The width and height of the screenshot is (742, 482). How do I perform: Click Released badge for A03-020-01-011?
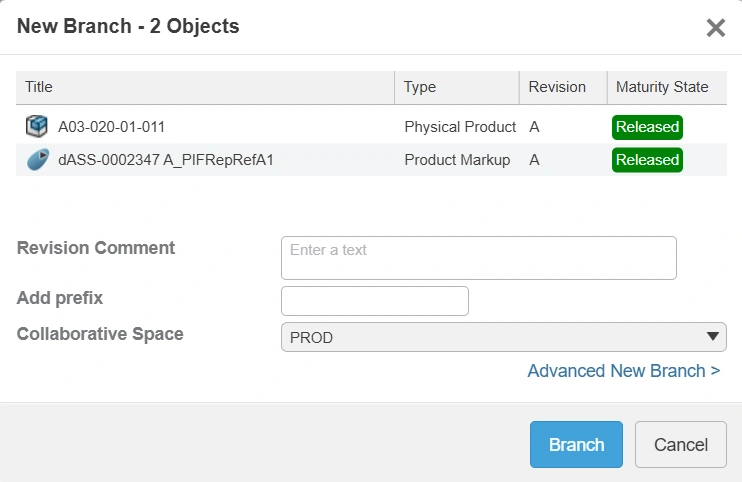pyautogui.click(x=647, y=127)
